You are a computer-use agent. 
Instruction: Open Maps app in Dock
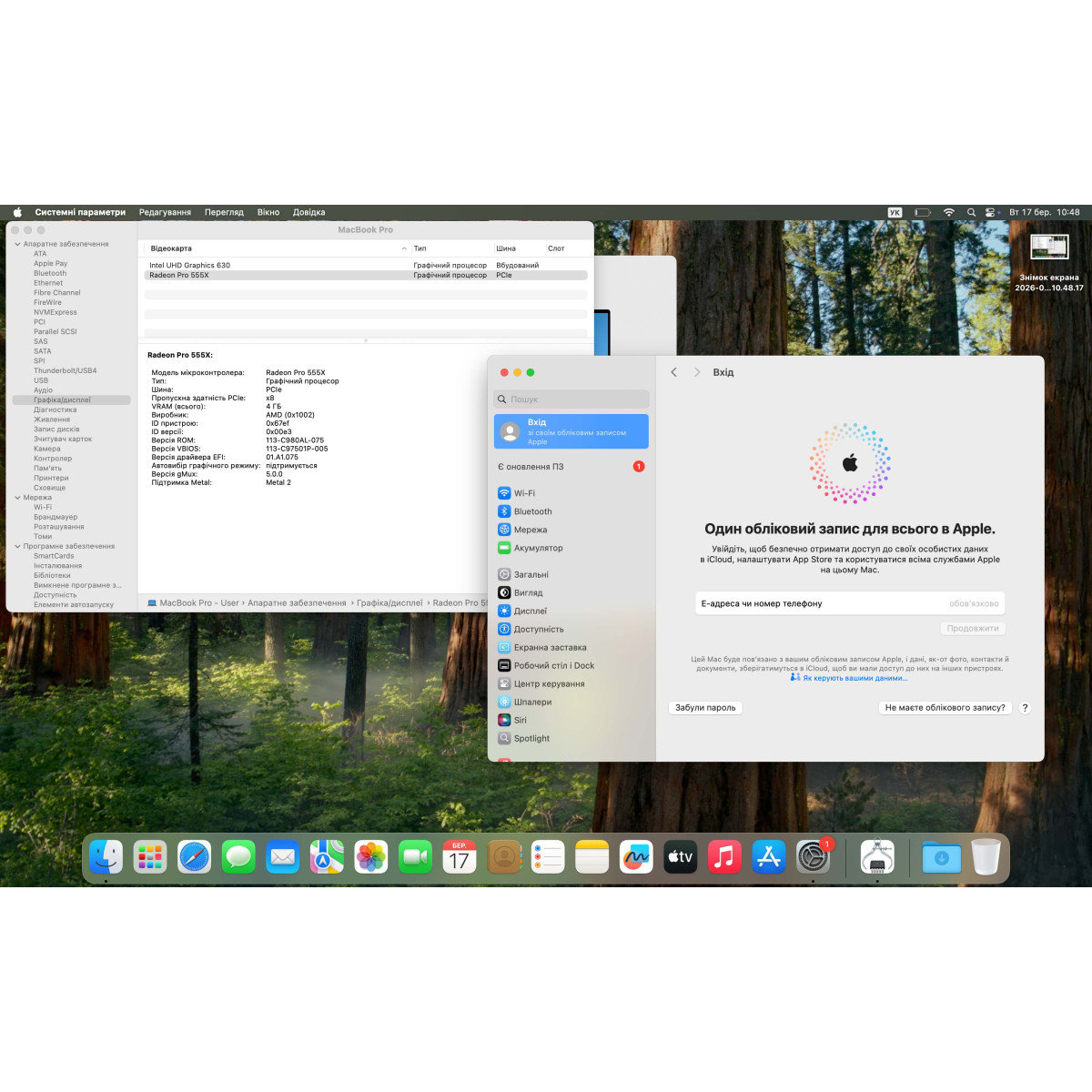327,856
